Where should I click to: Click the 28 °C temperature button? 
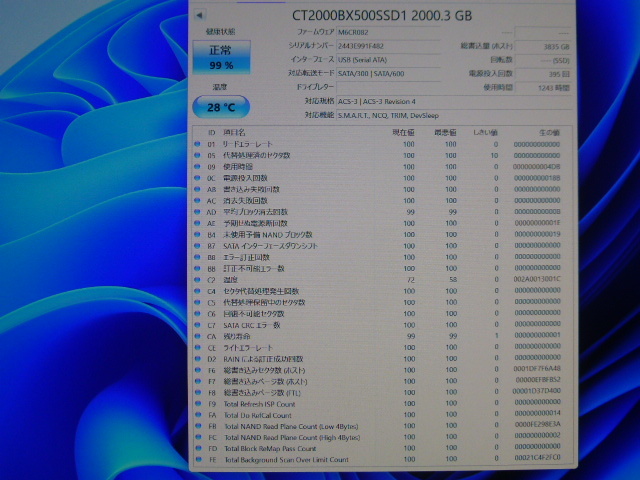[x=221, y=107]
